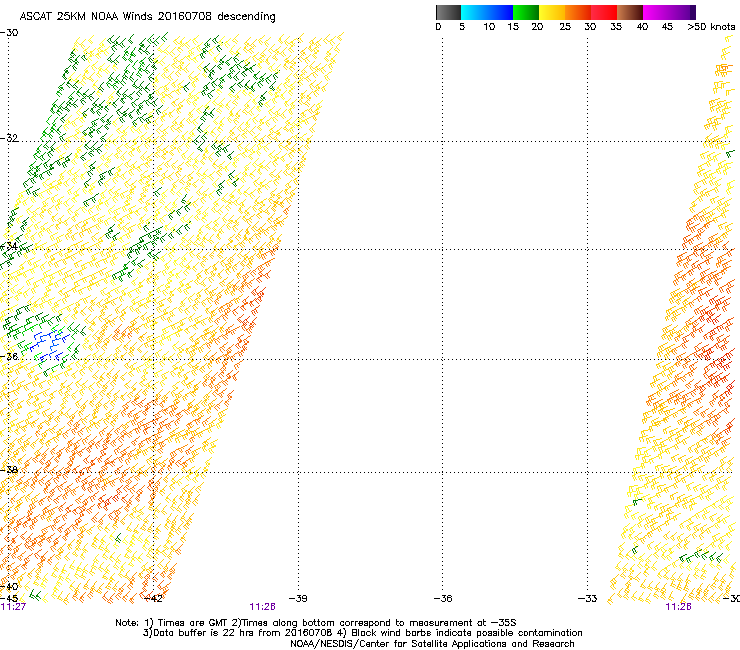Click the purple time label "11:27"

(13, 607)
